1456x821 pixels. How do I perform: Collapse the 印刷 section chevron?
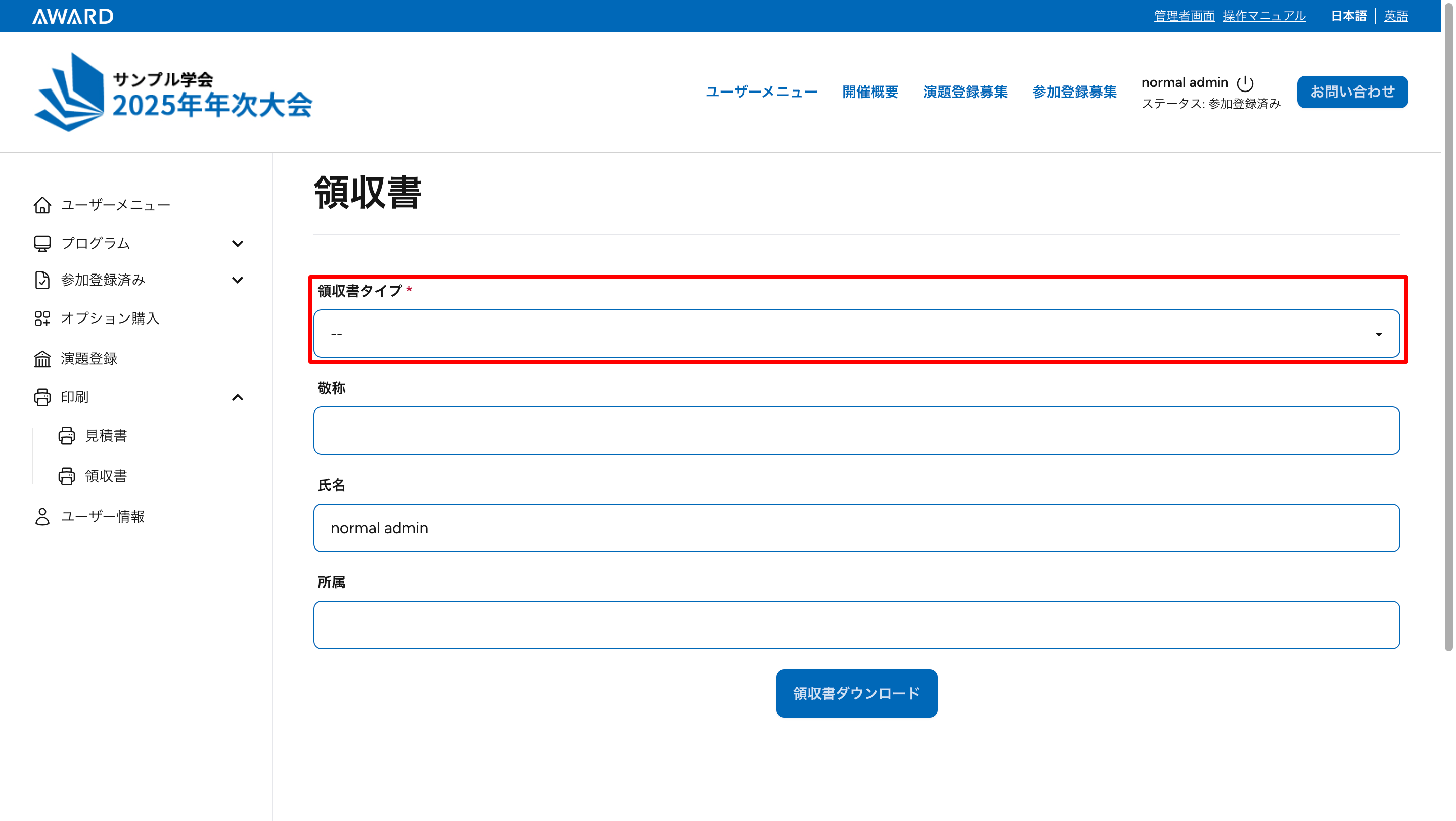point(238,397)
